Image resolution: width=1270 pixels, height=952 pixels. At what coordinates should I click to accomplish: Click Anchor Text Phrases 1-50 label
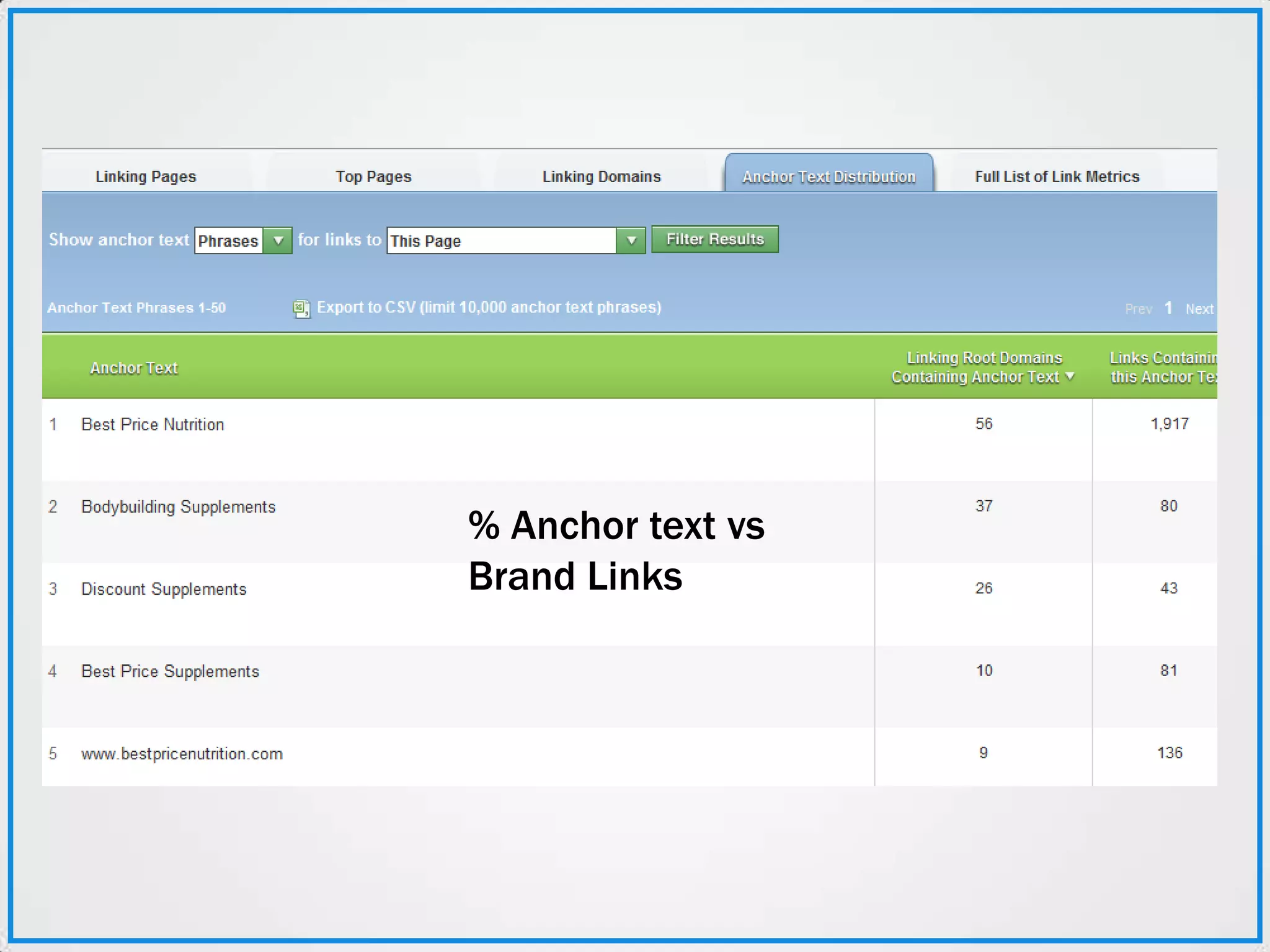[x=136, y=308]
